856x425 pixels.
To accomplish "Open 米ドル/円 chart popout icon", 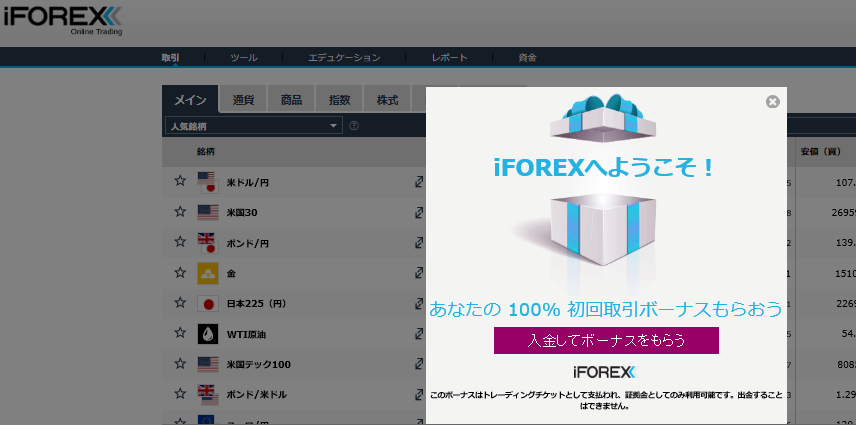I will [419, 182].
